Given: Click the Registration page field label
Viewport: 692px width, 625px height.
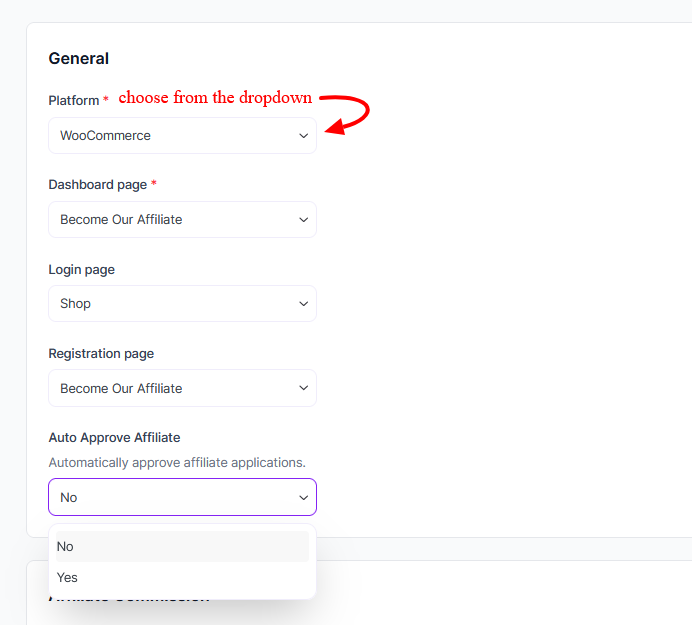Looking at the screenshot, I should pos(101,353).
